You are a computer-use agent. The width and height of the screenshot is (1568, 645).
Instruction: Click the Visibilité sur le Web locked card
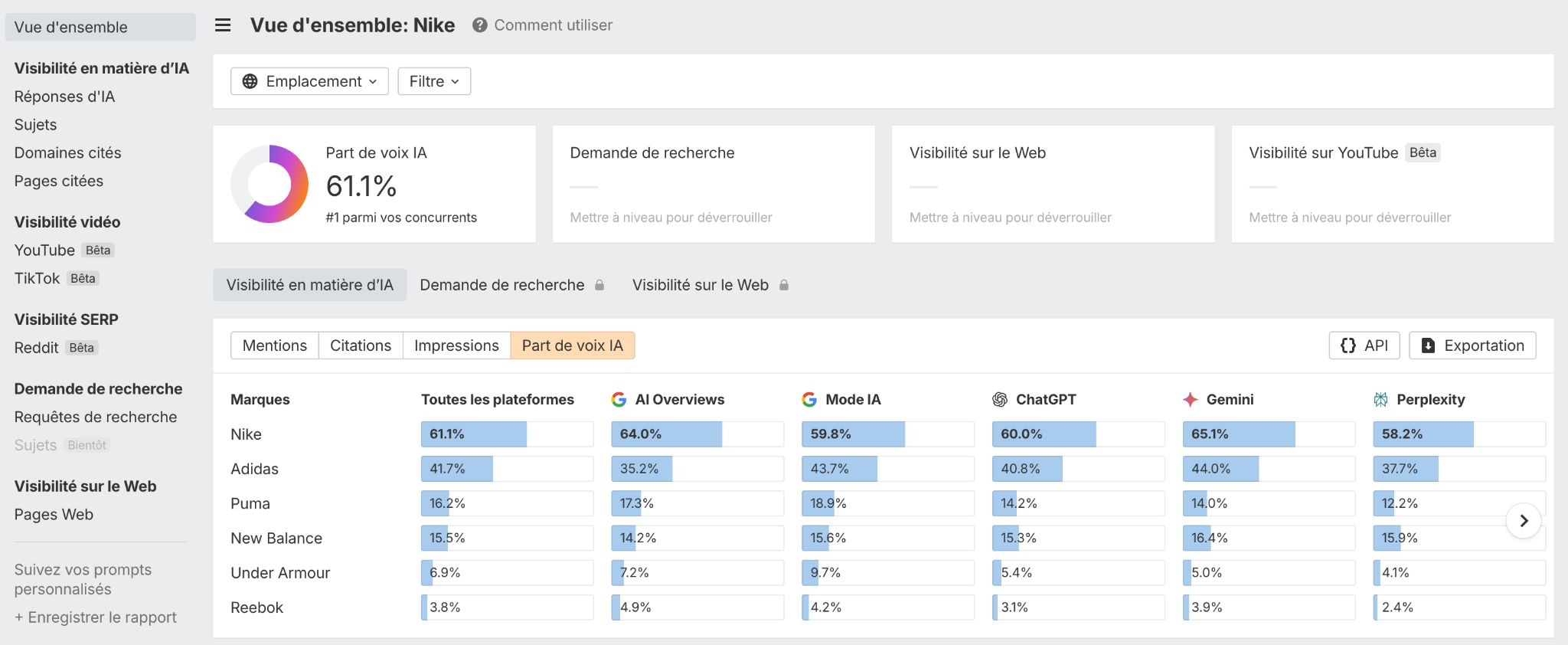pos(1053,185)
